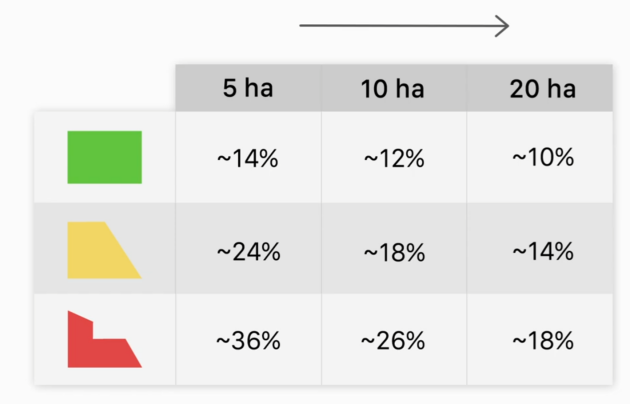Select the ~24% cell in the yellow row
This screenshot has width=630, height=404.
[248, 250]
